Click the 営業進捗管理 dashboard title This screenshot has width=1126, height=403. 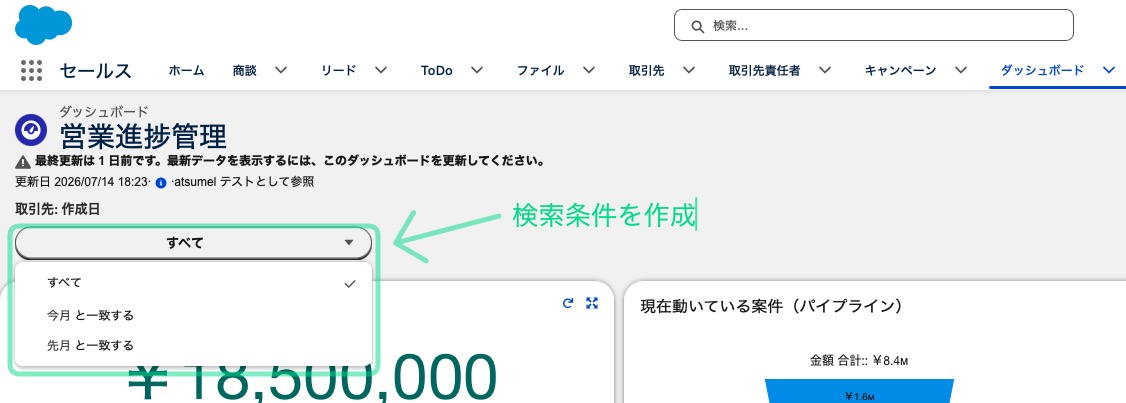point(143,136)
